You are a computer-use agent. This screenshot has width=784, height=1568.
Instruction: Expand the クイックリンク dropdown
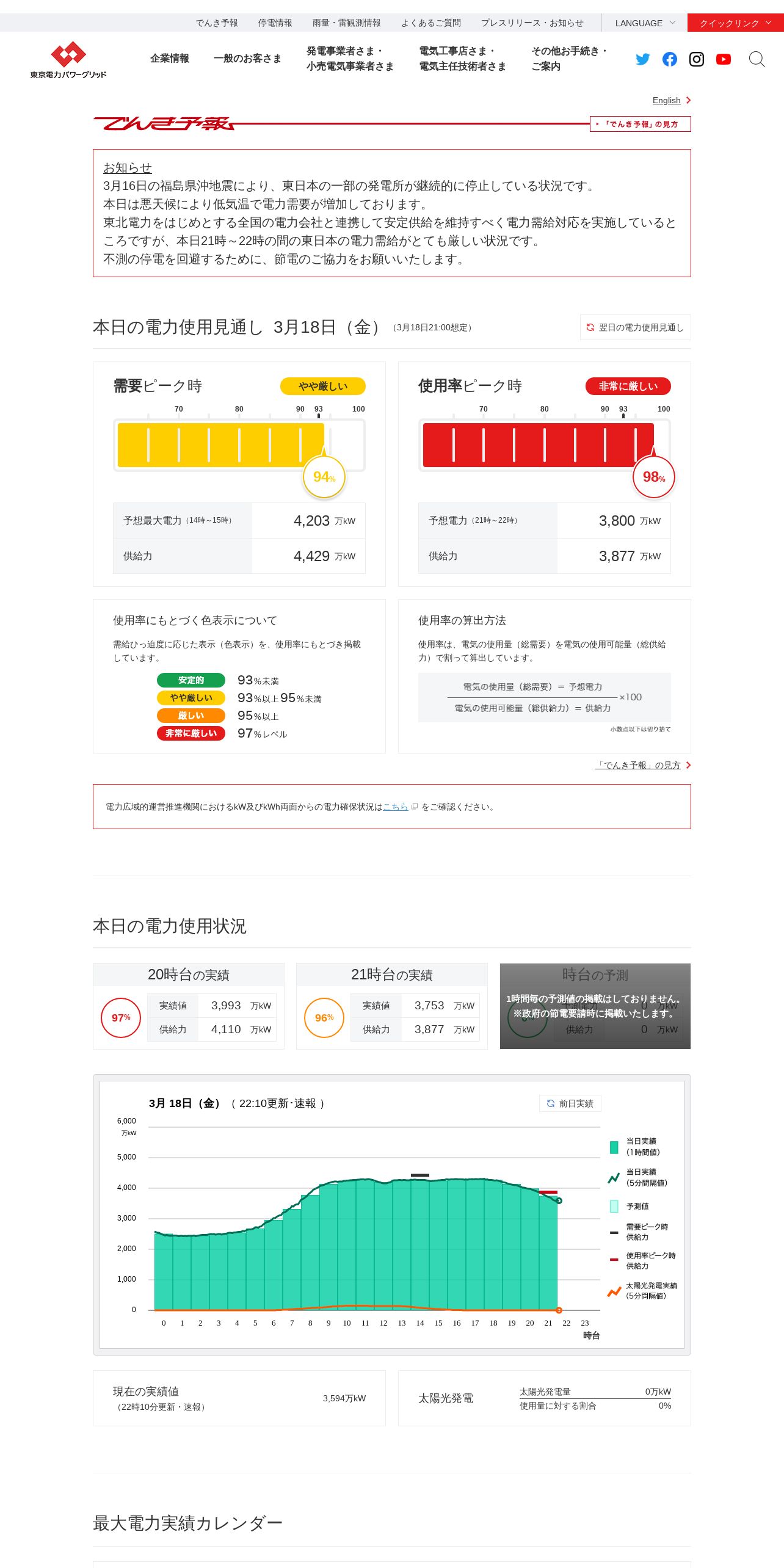pyautogui.click(x=736, y=23)
